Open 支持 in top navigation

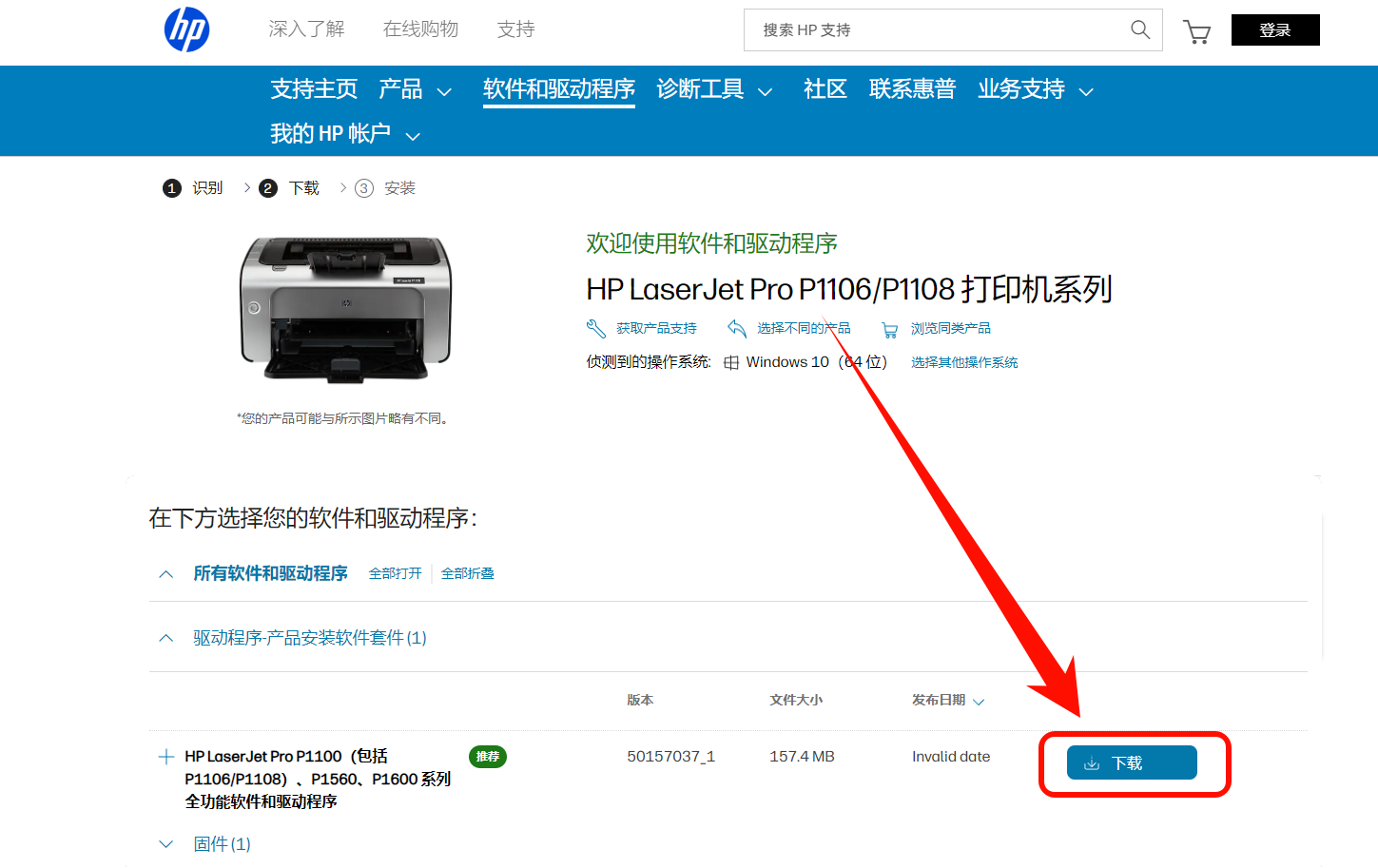pyautogui.click(x=515, y=29)
